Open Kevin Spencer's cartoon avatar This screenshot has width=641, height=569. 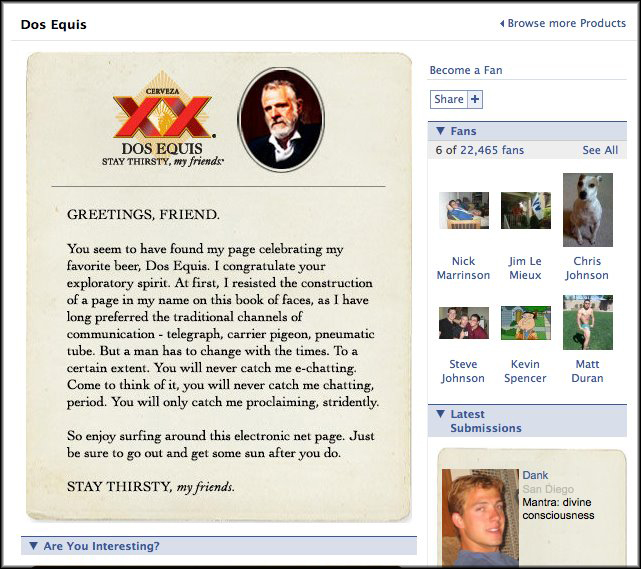526,323
